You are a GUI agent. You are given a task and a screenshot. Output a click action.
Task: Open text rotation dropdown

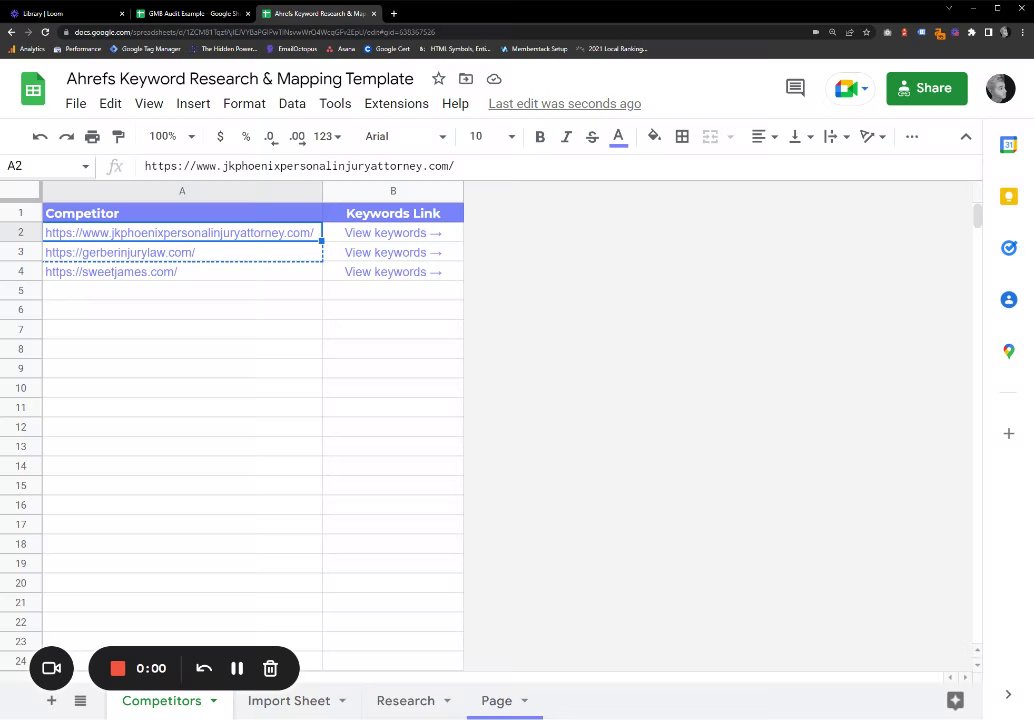(x=873, y=136)
